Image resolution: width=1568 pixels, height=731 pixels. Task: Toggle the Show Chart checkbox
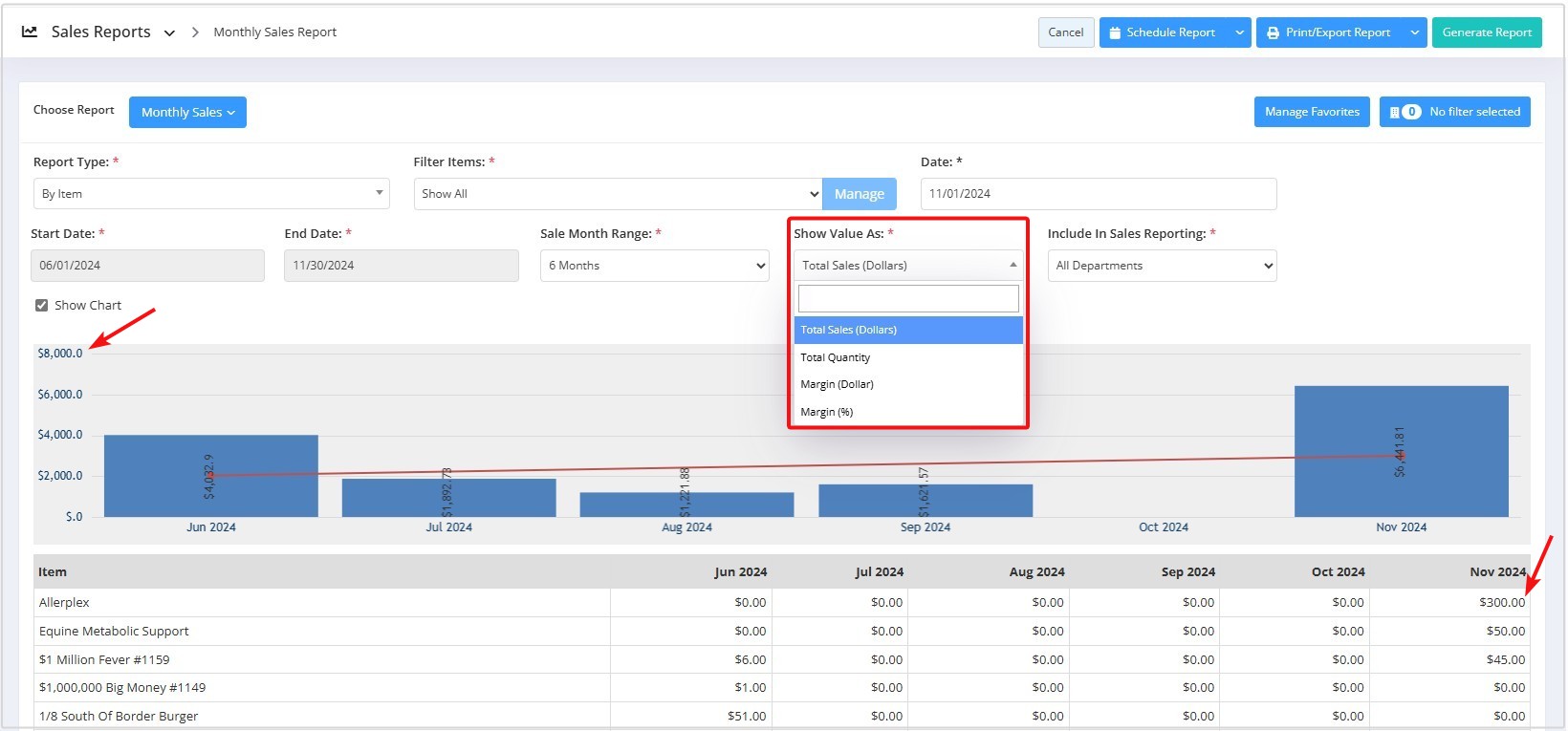(x=41, y=306)
